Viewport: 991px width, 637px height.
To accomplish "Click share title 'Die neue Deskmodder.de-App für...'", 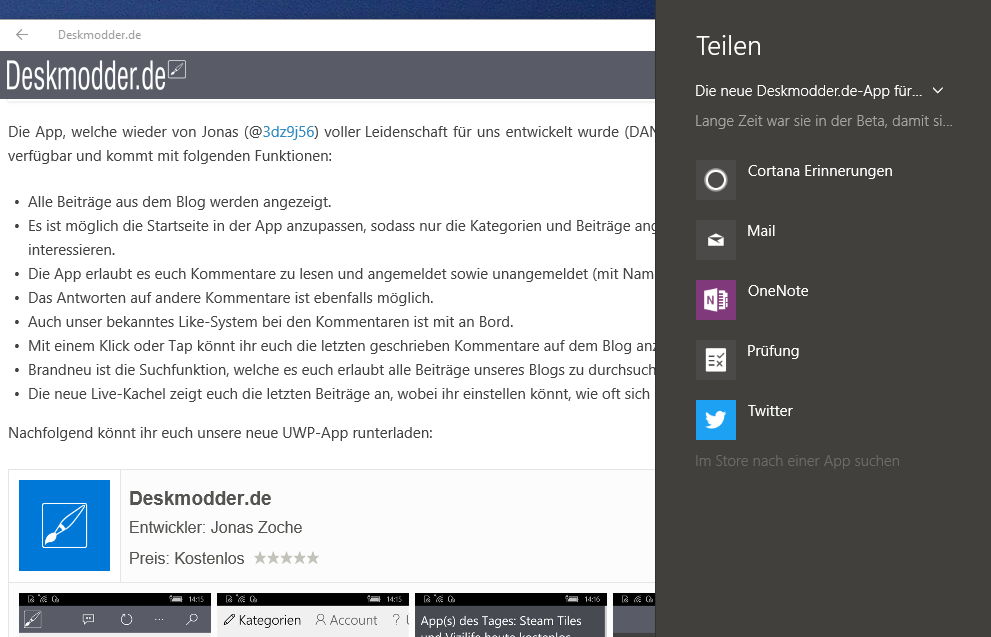I will (808, 90).
